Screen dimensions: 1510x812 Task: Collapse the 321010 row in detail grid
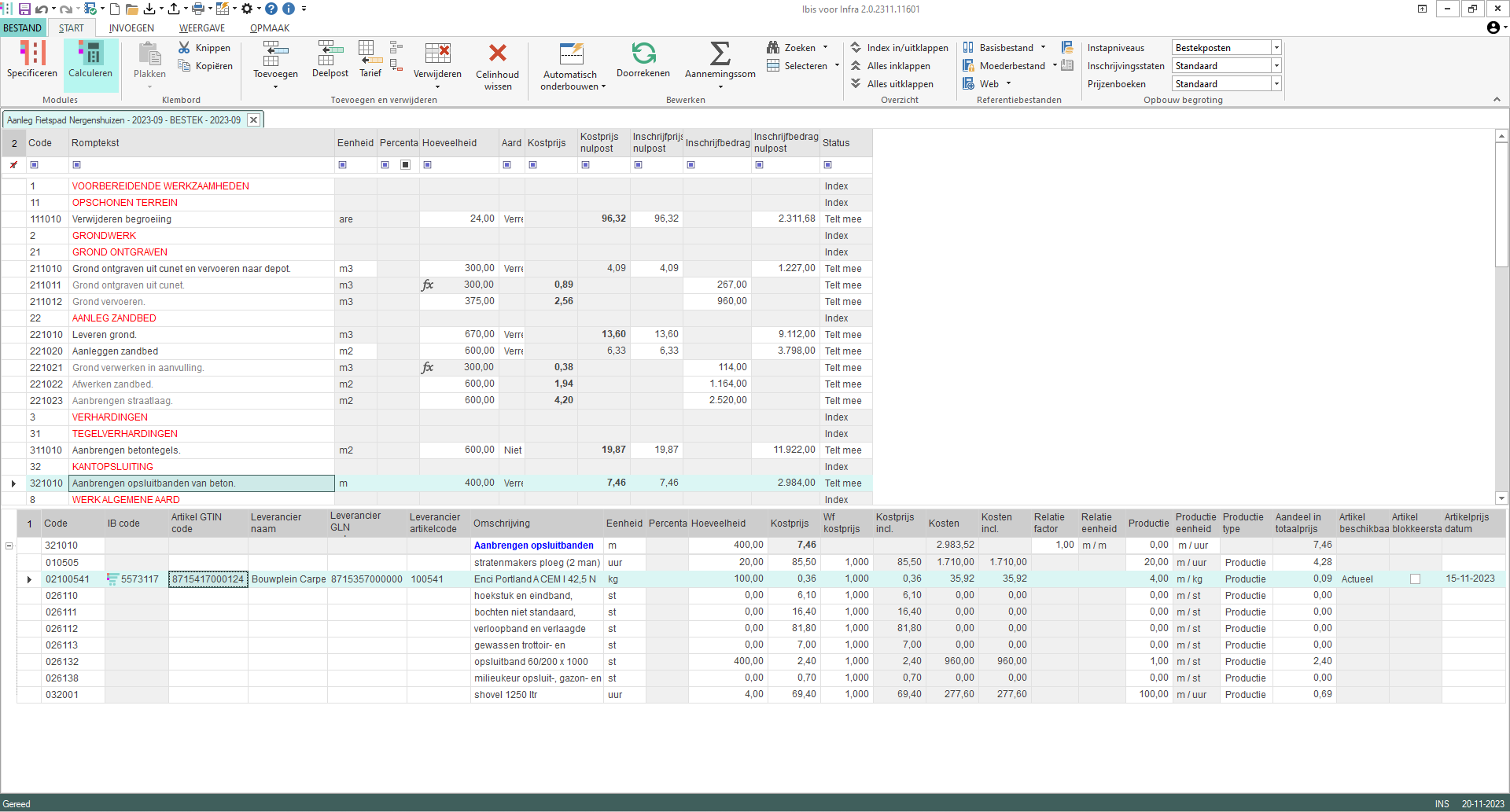coord(9,546)
